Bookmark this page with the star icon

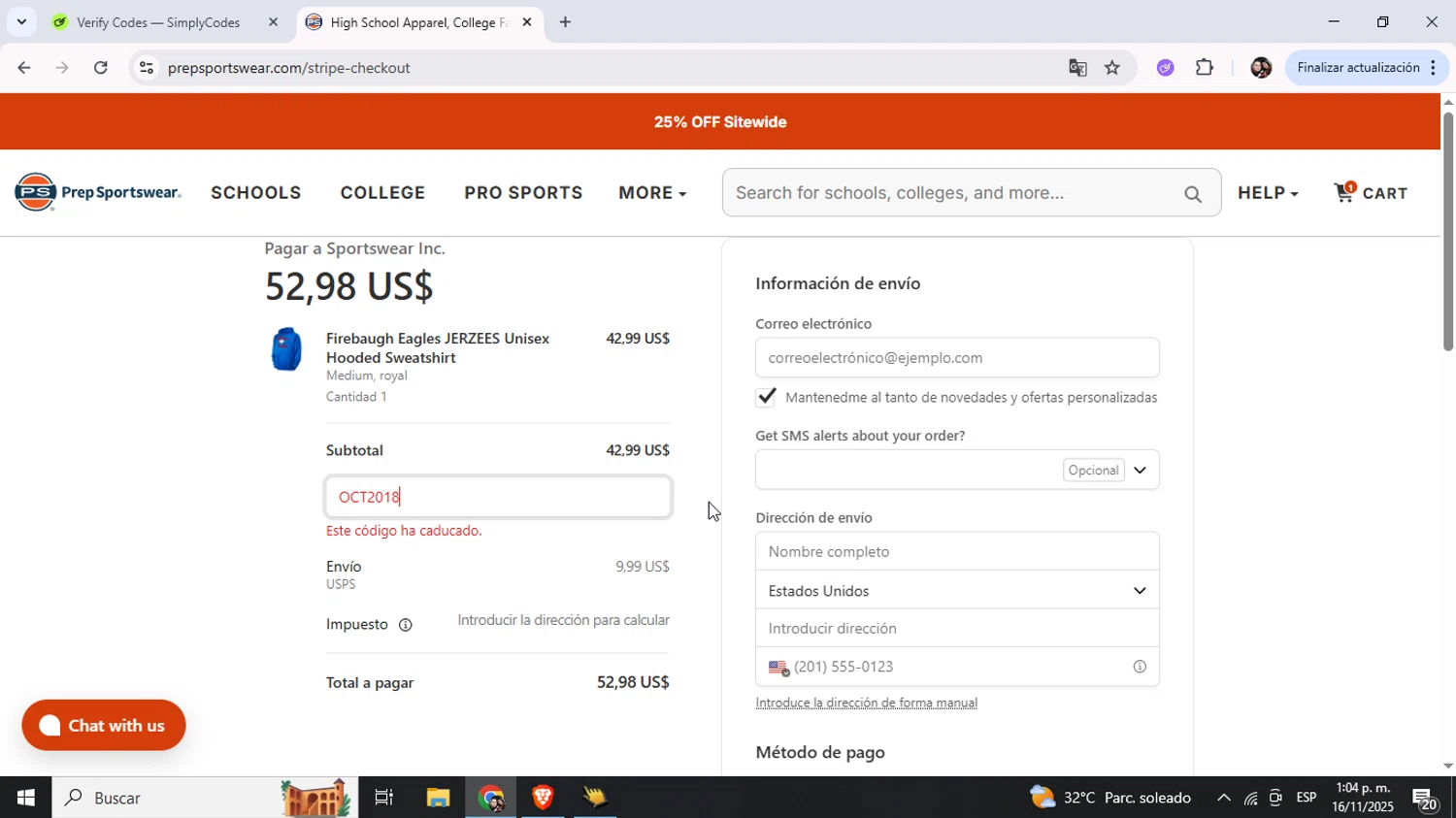point(1112,68)
